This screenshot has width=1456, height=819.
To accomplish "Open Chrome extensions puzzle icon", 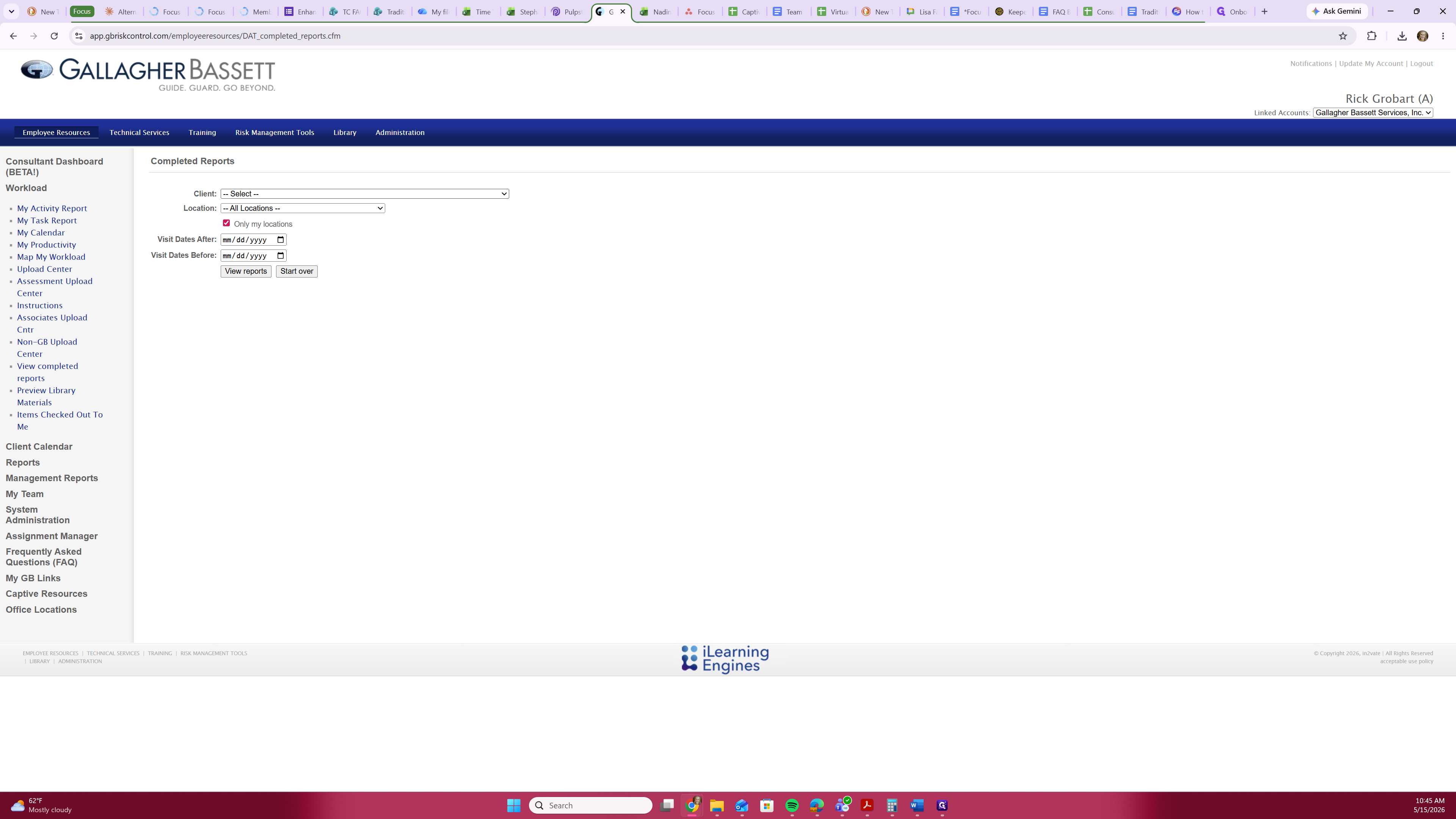I will tap(1372, 36).
